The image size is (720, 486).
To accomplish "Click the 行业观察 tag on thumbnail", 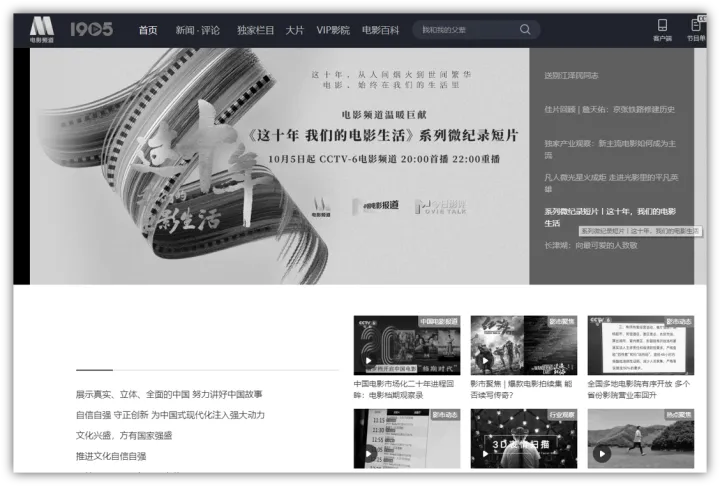I will (562, 415).
